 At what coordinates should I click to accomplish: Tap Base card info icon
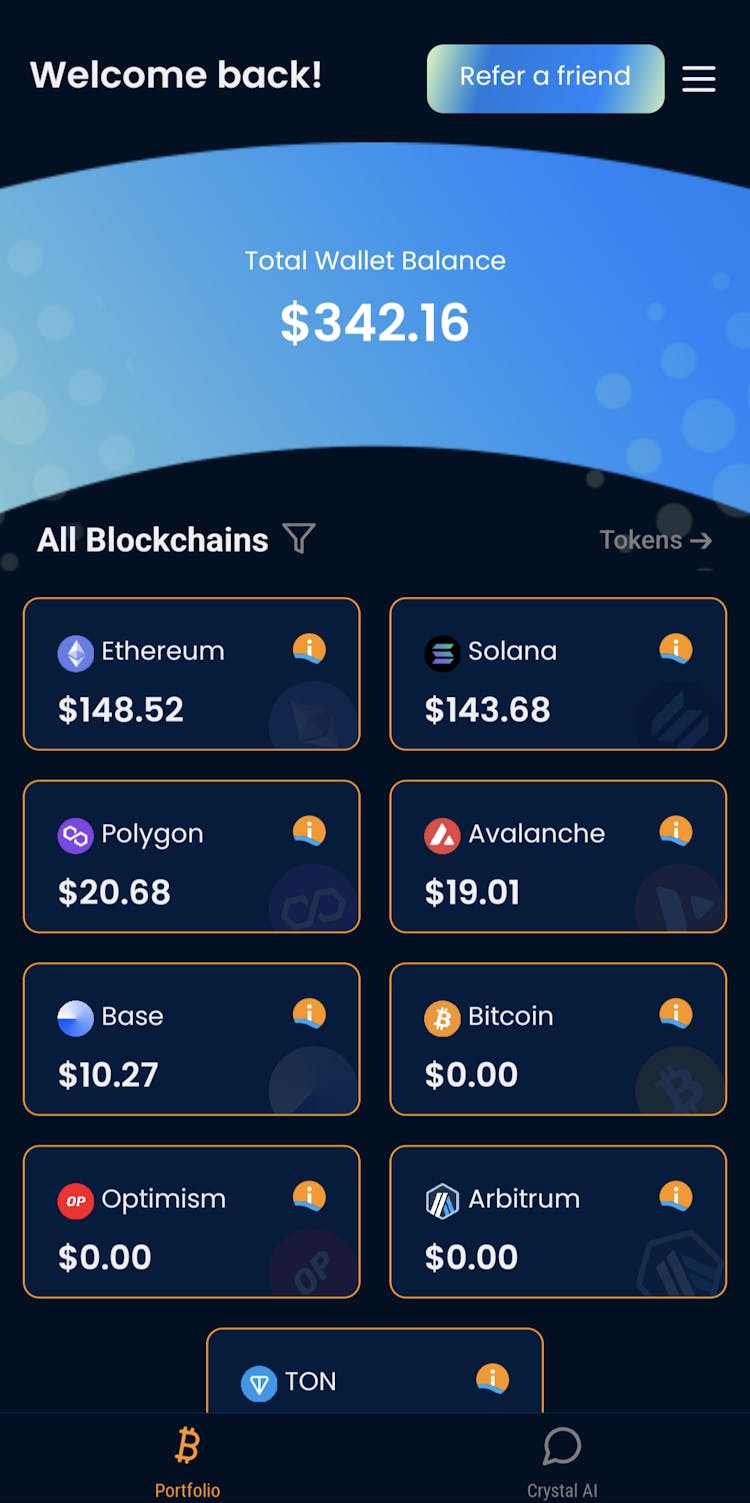[x=309, y=1014]
